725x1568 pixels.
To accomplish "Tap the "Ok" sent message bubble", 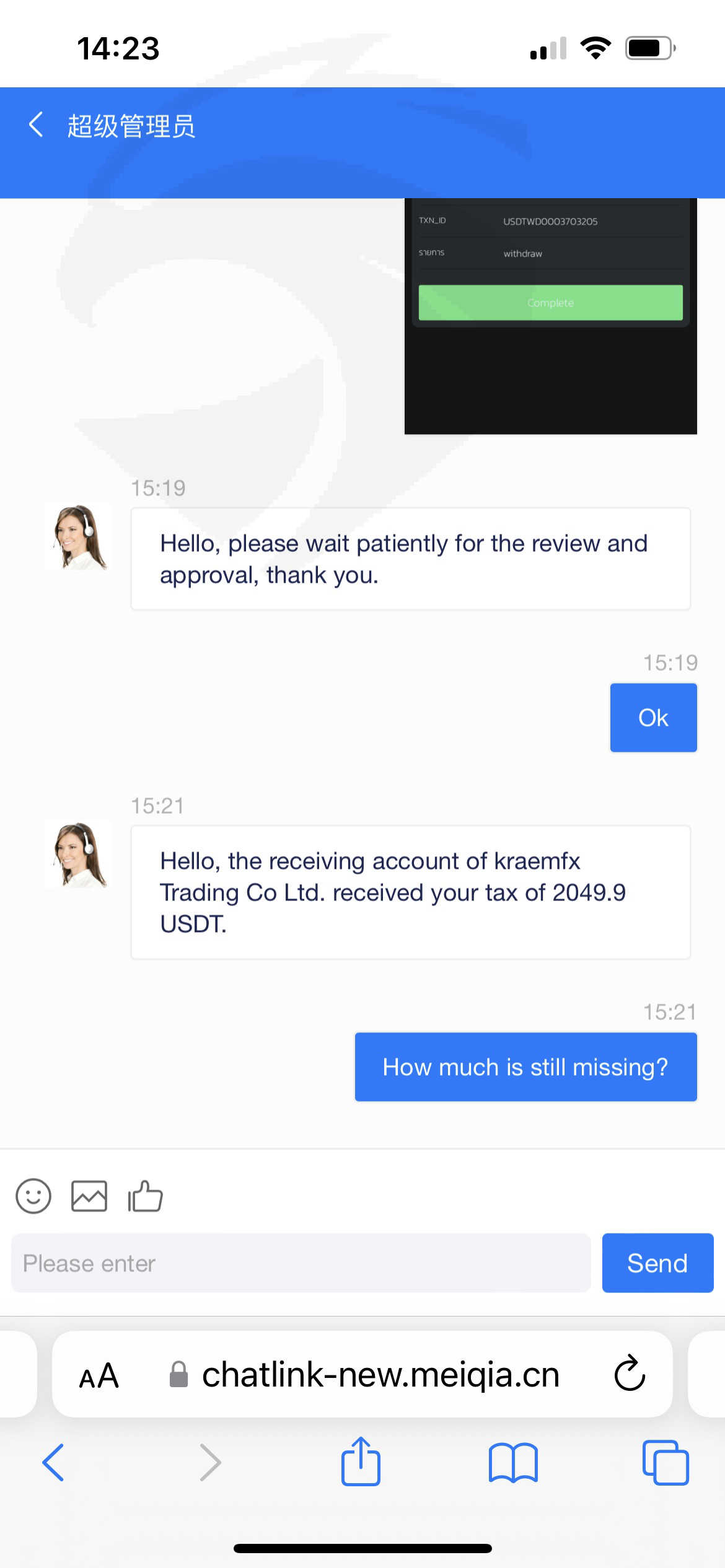I will pos(653,718).
